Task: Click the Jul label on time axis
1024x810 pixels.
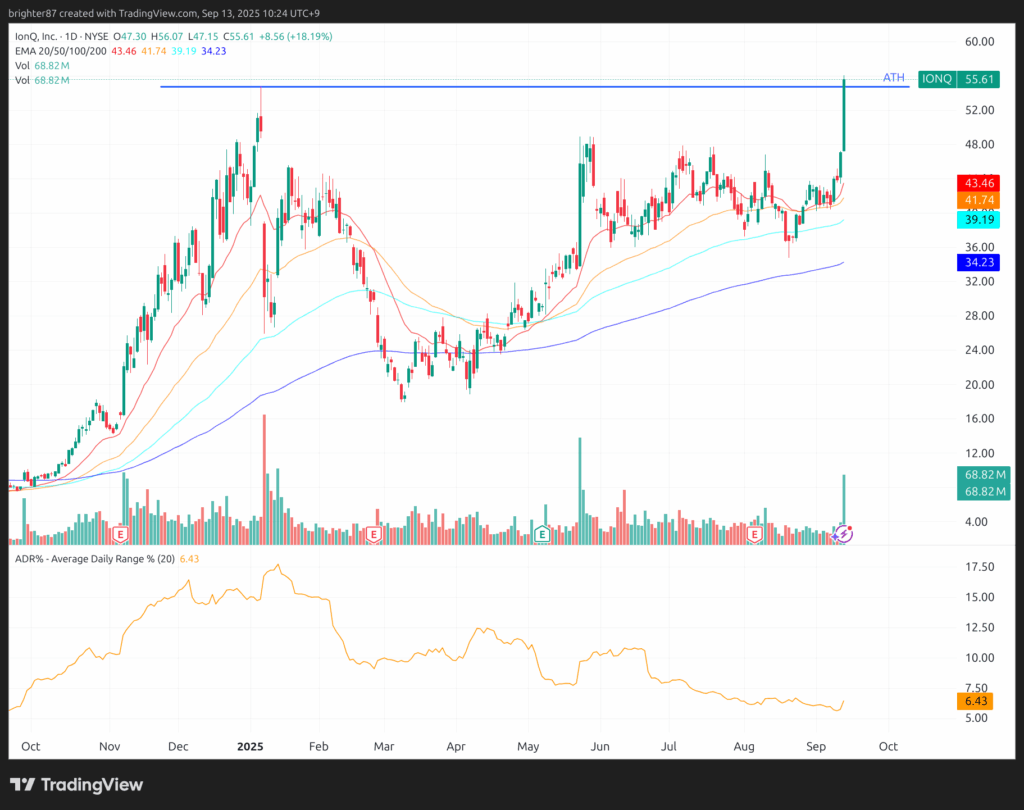Action: pos(669,746)
